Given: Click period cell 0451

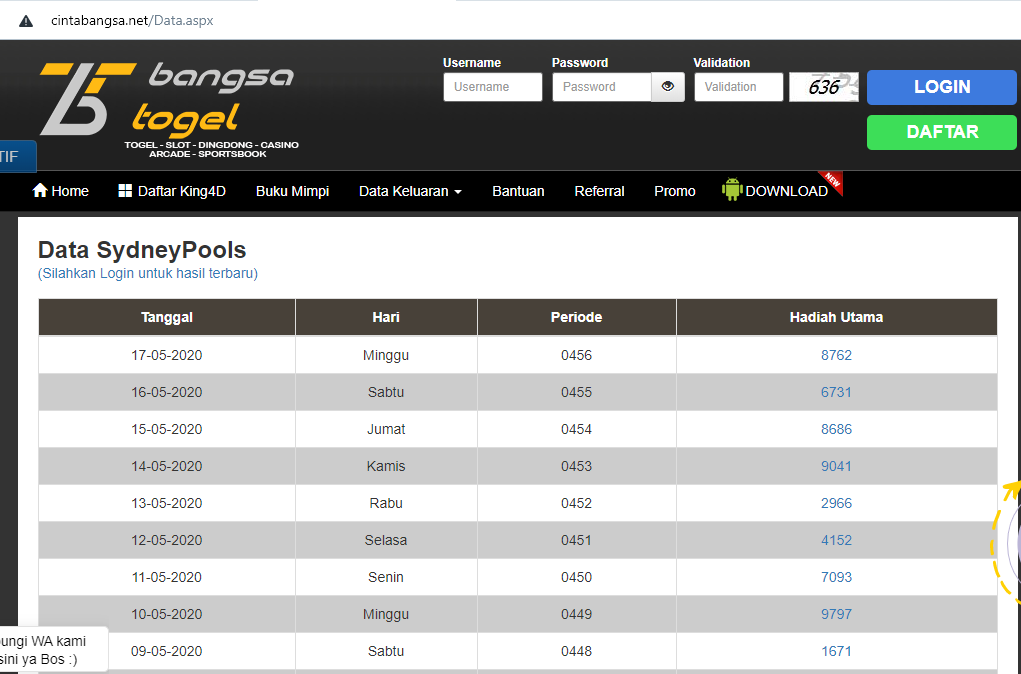Looking at the screenshot, I should click(x=576, y=540).
